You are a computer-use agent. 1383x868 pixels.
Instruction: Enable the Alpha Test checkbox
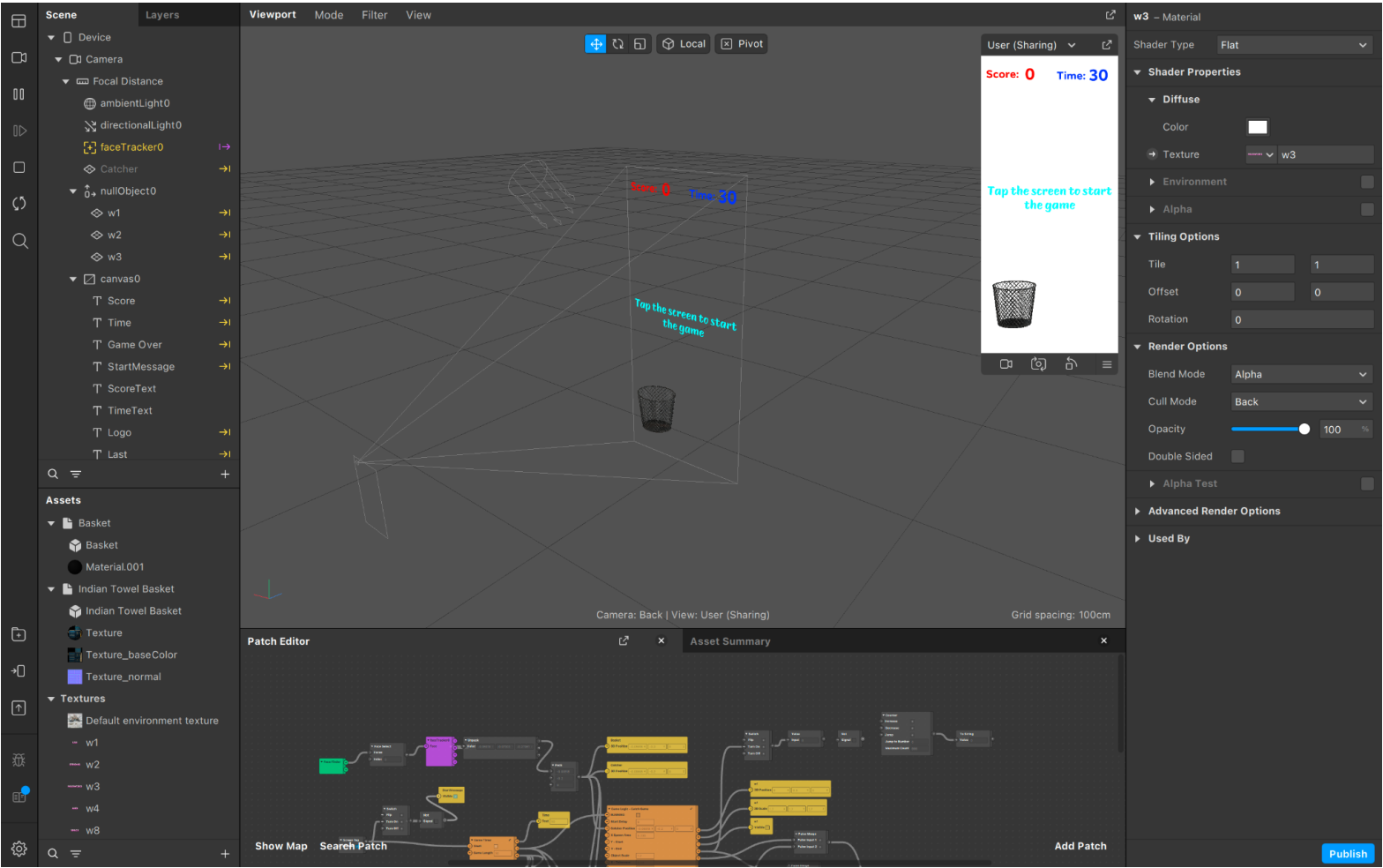pos(1367,483)
